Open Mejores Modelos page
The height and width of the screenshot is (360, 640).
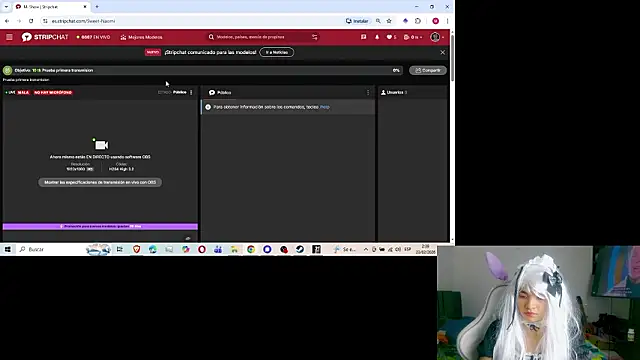click(141, 37)
